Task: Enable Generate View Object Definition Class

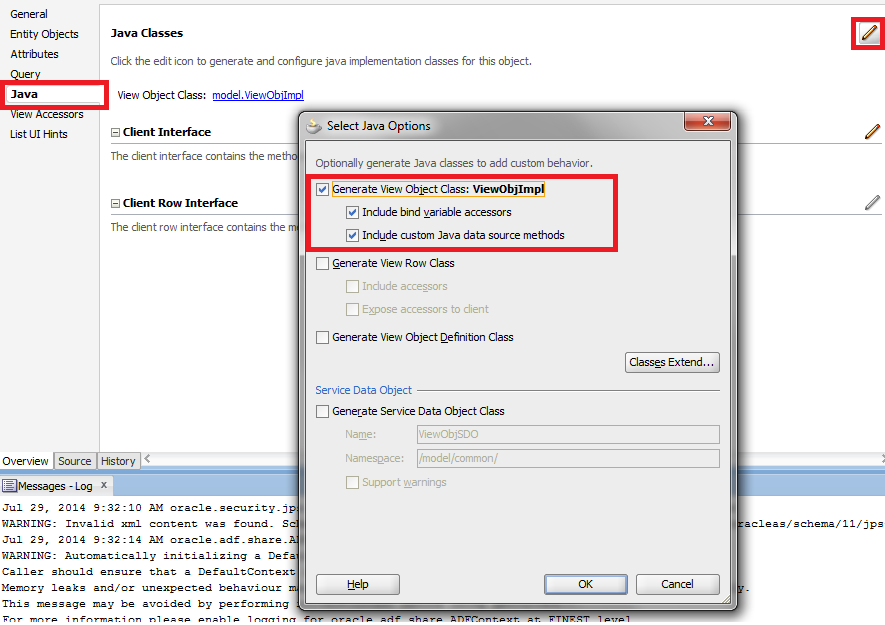Action: [322, 338]
